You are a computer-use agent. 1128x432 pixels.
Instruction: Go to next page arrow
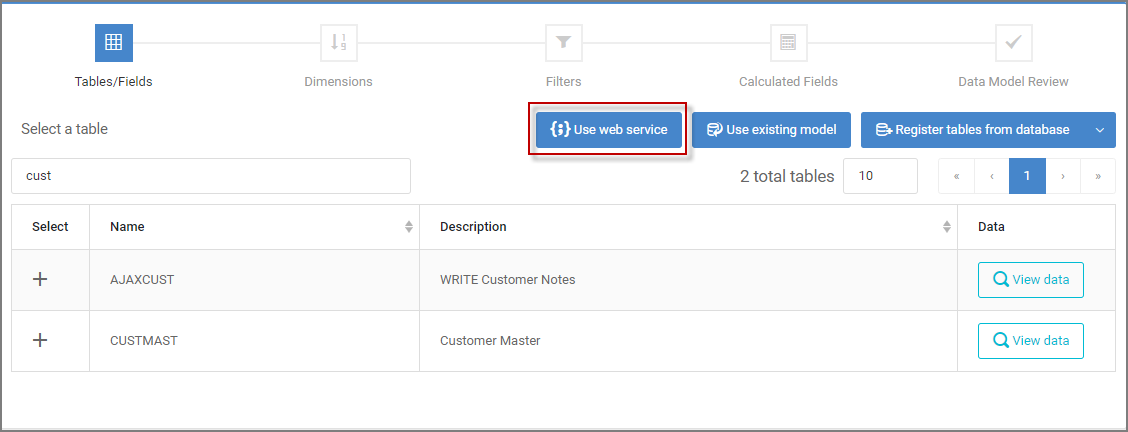pos(1063,176)
